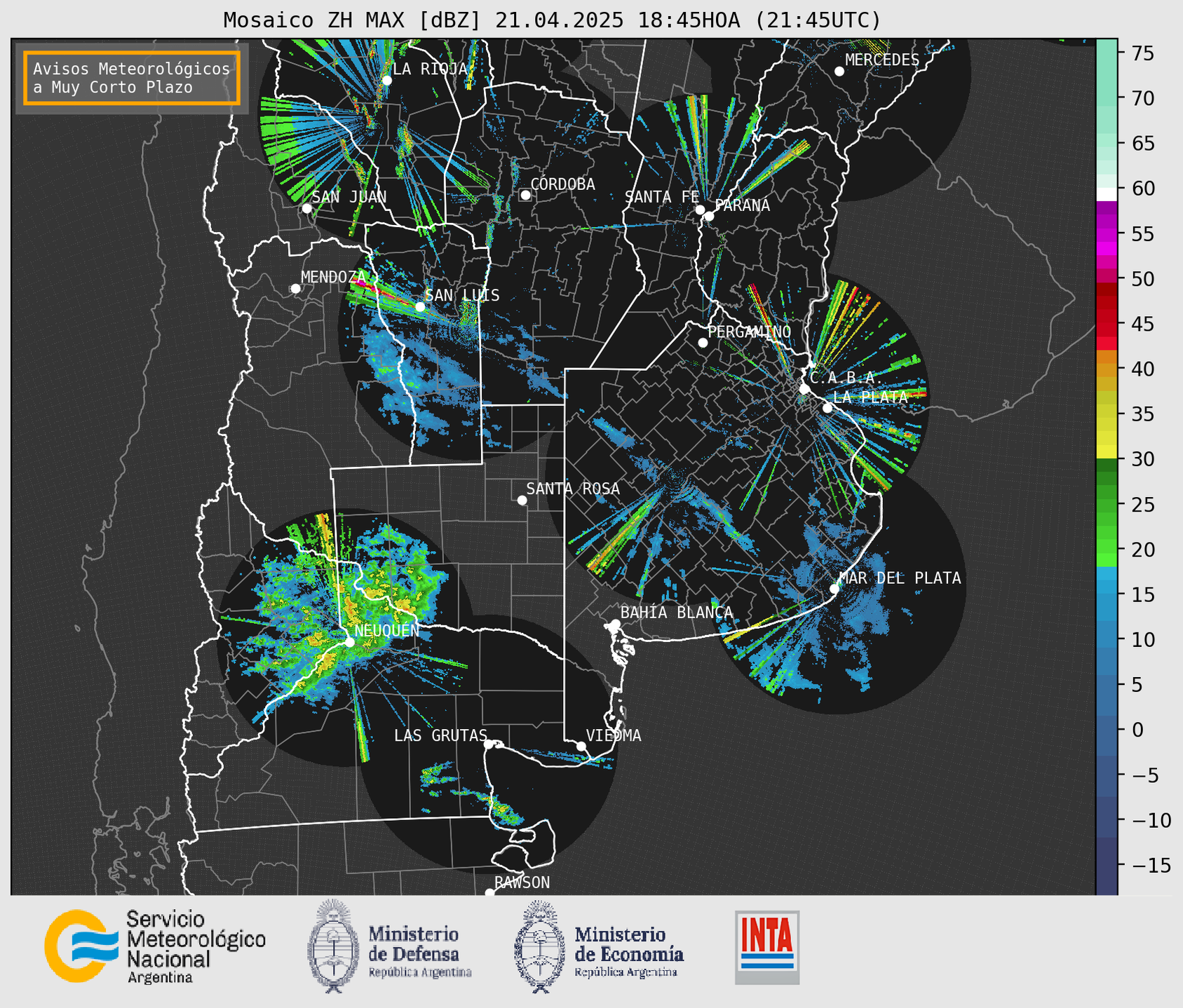Click the PARANÁ city marker
The width and height of the screenshot is (1183, 1008).
[709, 216]
